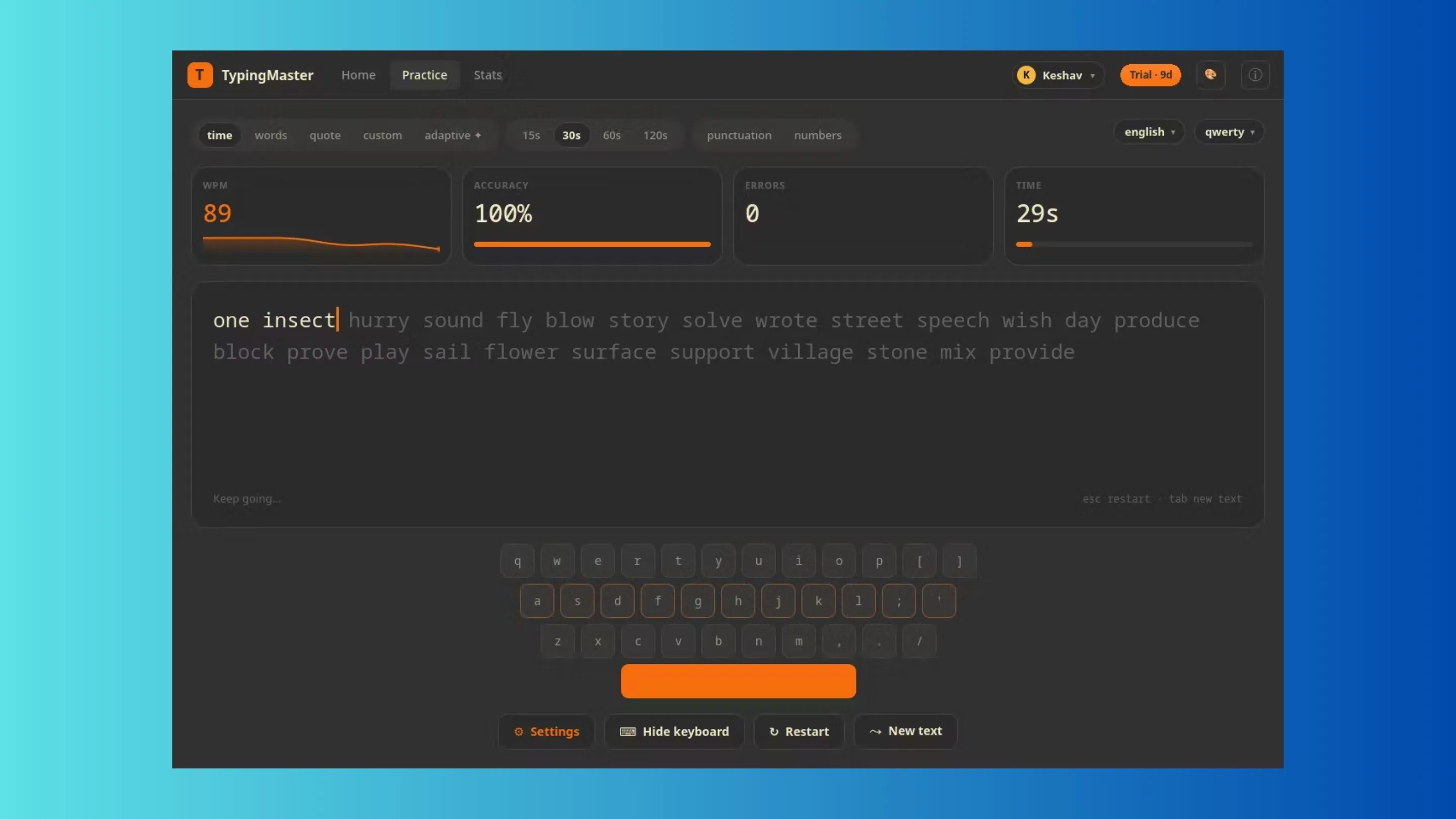1456x819 pixels.
Task: Click the accuracy progress bar
Action: (x=592, y=244)
